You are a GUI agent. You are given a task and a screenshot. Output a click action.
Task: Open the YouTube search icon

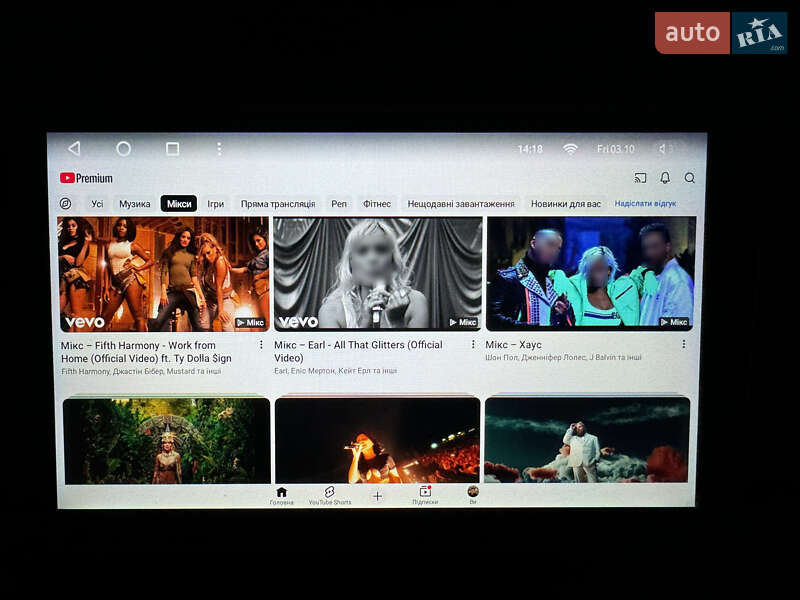coord(689,178)
